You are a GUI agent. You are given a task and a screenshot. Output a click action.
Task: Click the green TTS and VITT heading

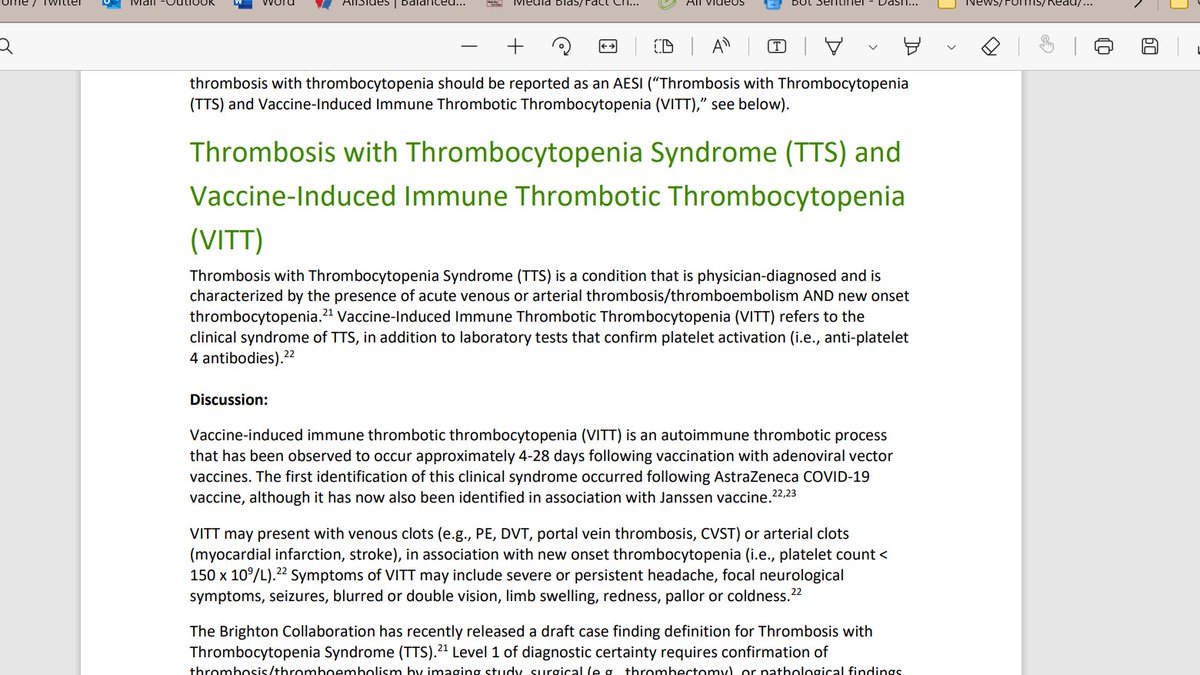[547, 196]
